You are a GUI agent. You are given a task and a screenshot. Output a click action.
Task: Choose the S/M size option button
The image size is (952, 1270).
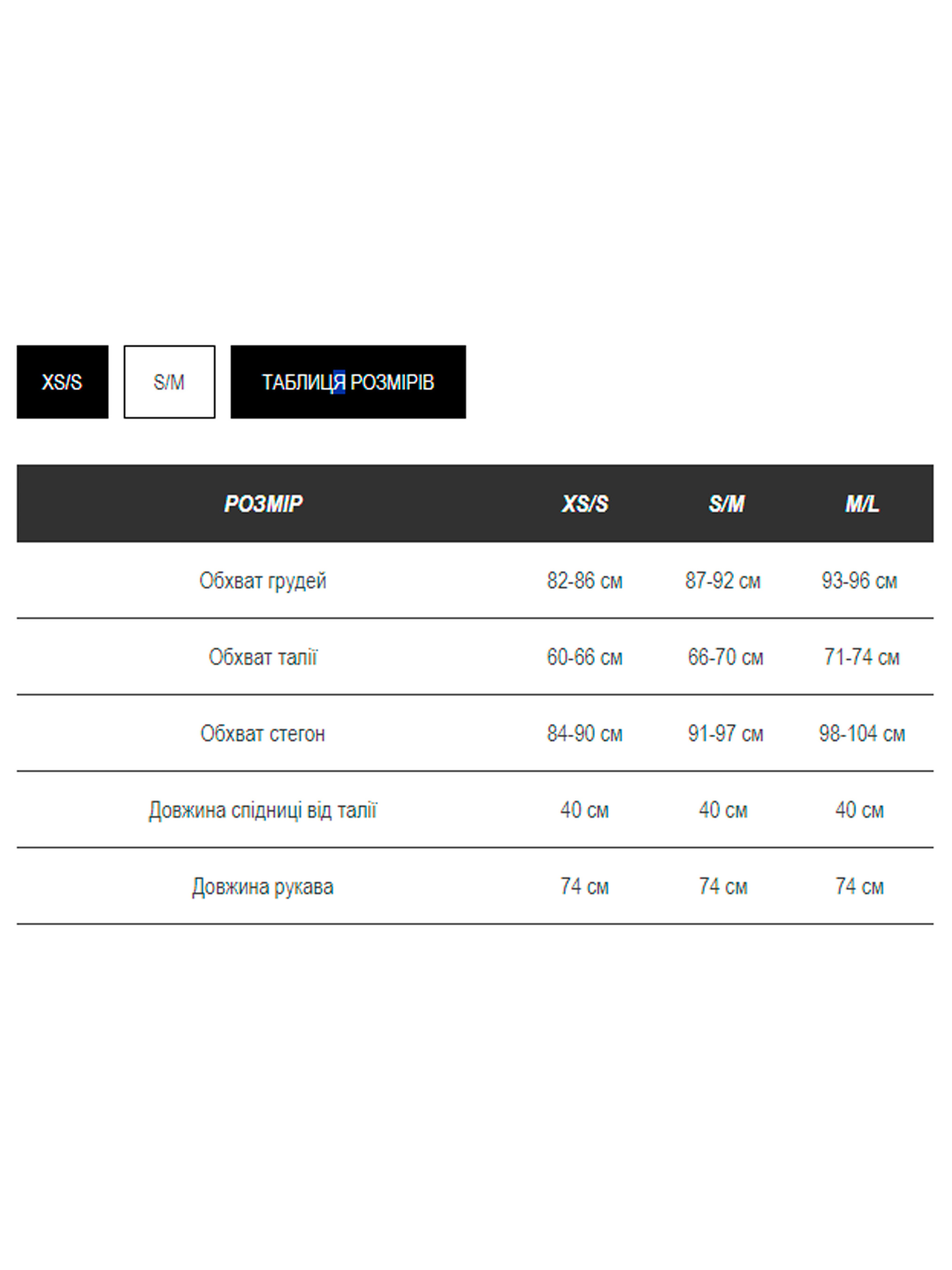[x=169, y=382]
